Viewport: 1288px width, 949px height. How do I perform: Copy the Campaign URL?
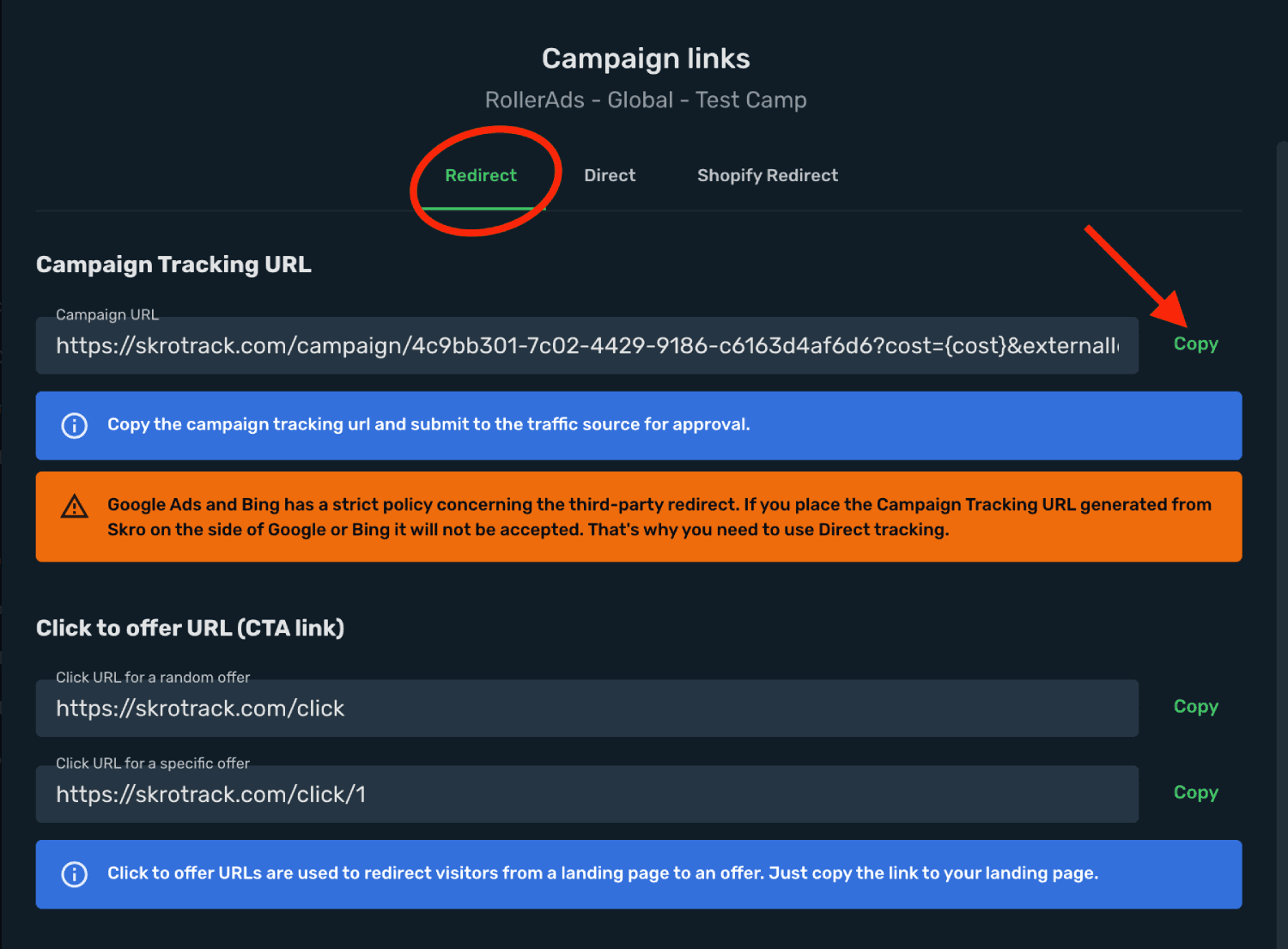pyautogui.click(x=1196, y=344)
